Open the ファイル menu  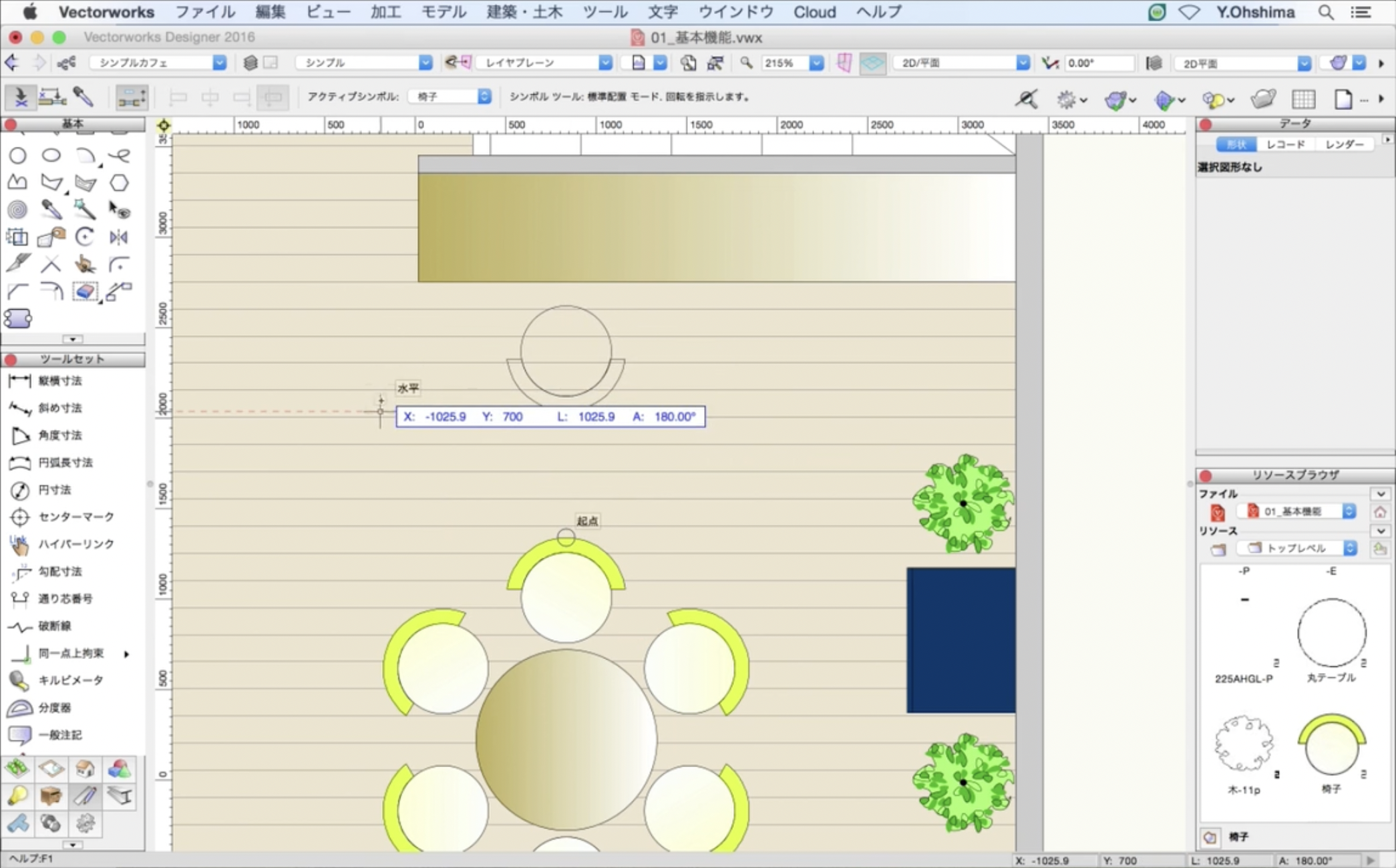204,12
